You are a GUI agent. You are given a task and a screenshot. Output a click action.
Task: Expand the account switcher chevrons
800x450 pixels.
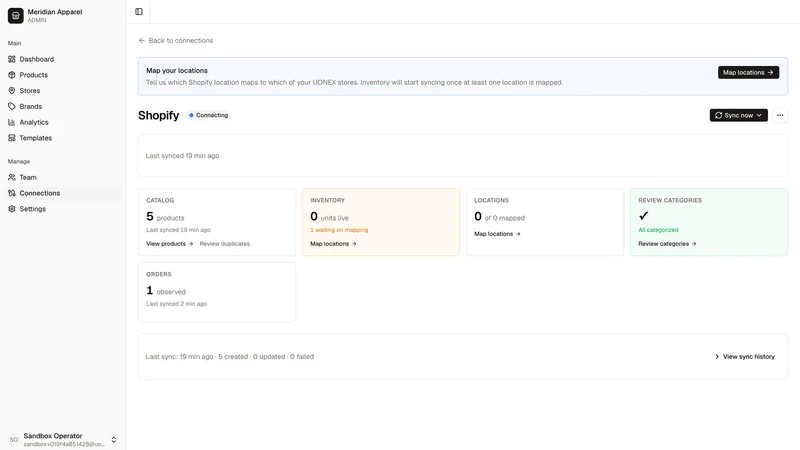(x=114, y=439)
